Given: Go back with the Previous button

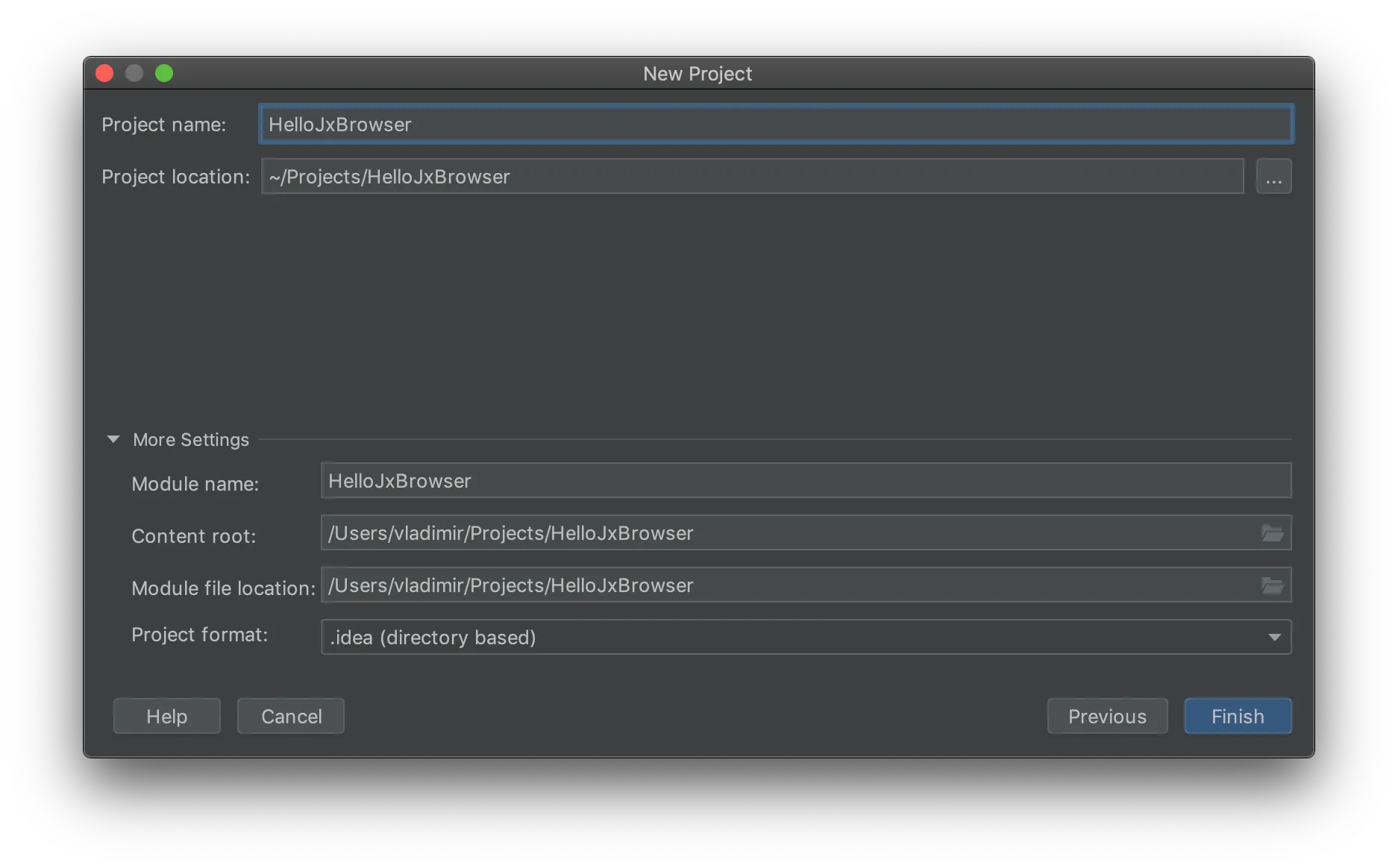Looking at the screenshot, I should pyautogui.click(x=1107, y=716).
